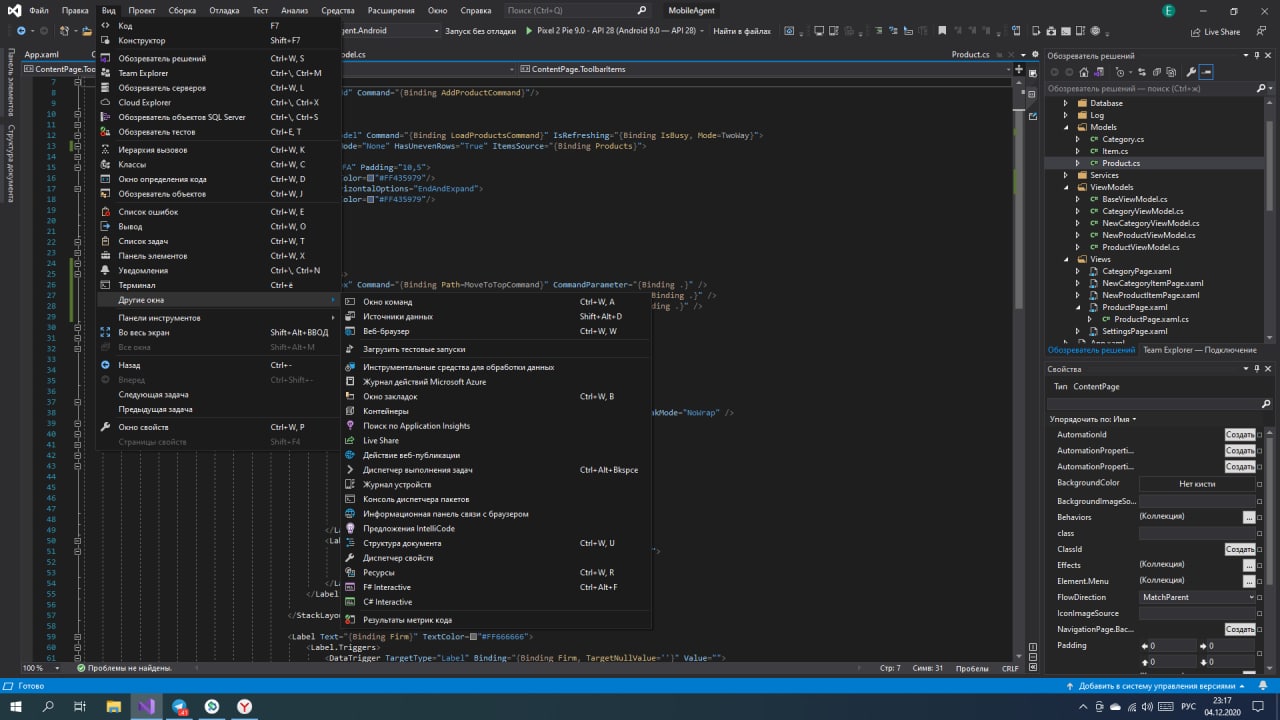Click the search magnifier in the Properties panel
This screenshot has width=1280, height=720.
pyautogui.click(x=1266, y=404)
